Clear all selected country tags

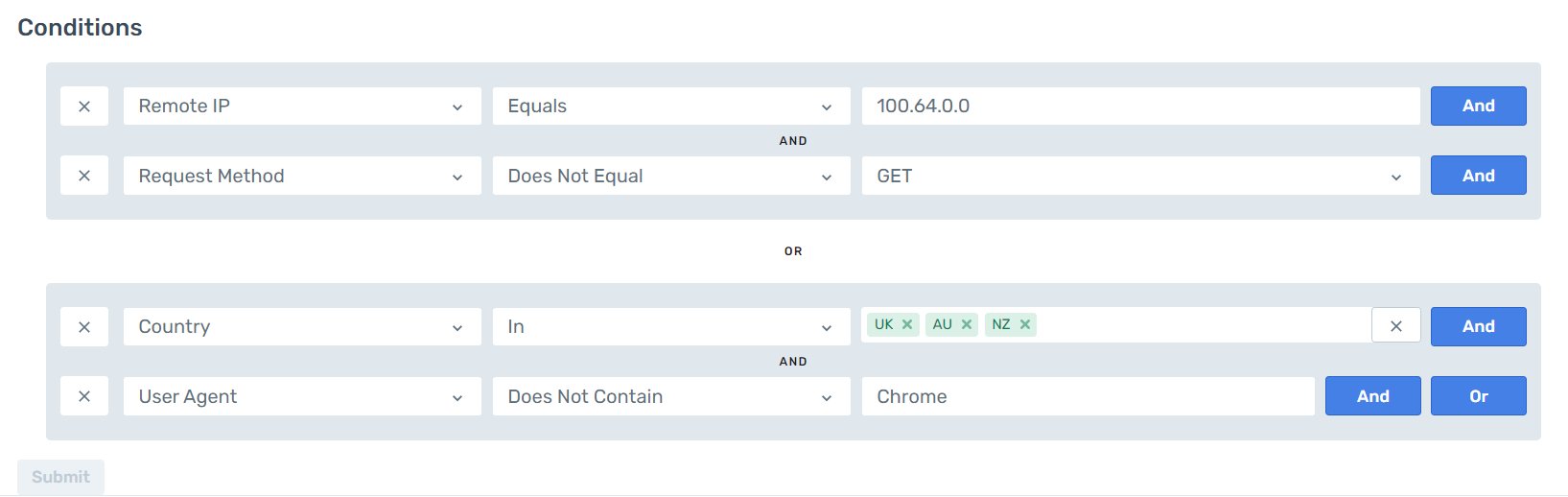pos(1396,326)
